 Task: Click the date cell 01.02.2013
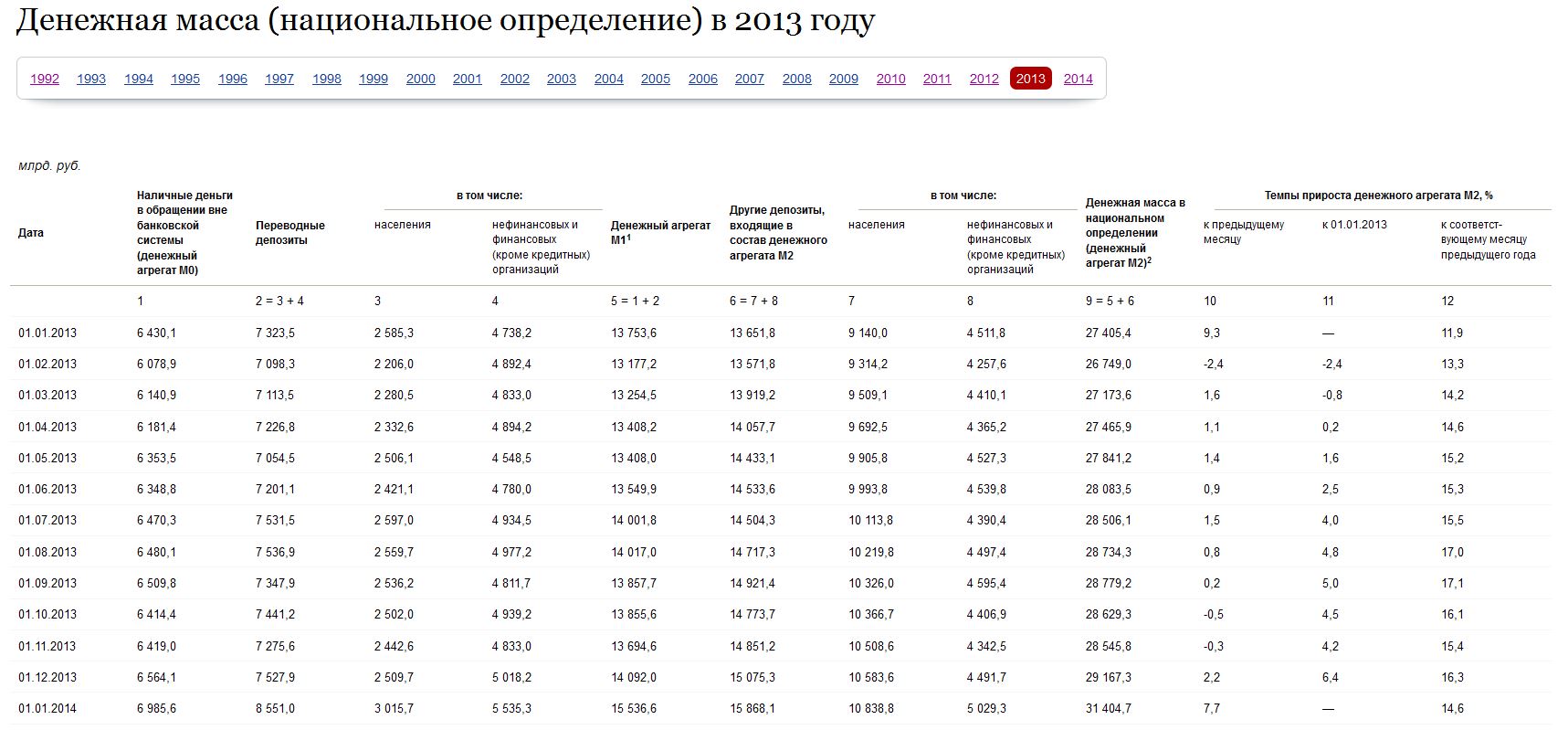[47, 364]
